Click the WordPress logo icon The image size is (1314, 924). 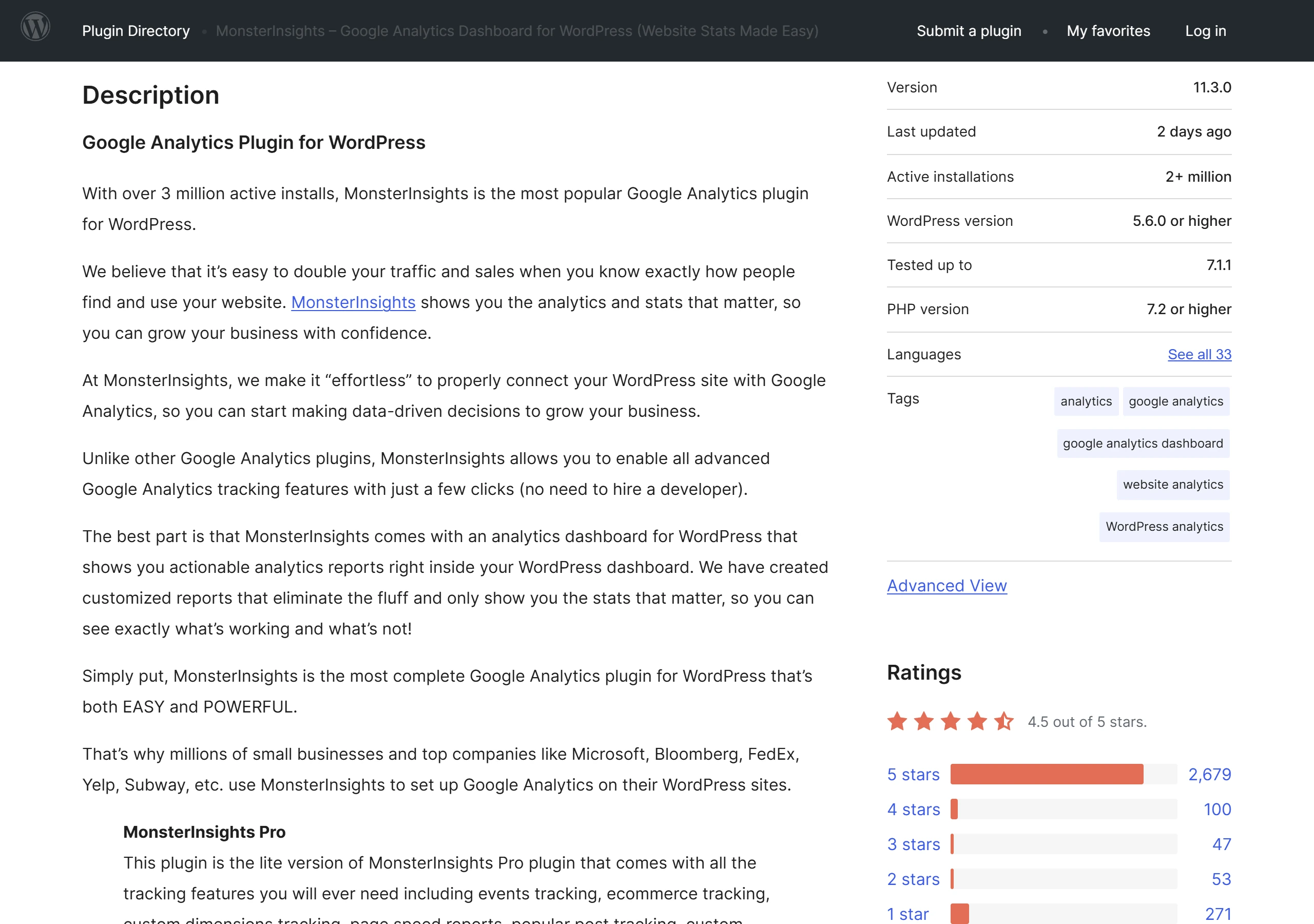point(35,27)
